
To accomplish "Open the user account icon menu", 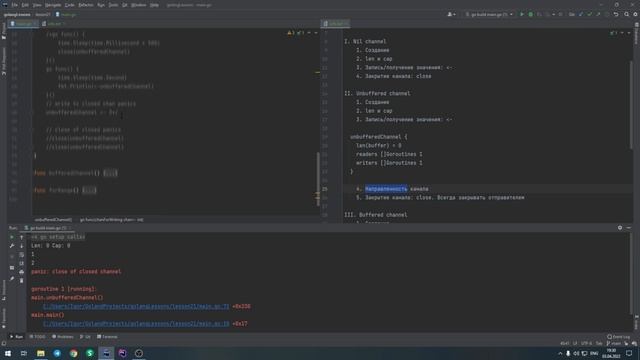I will (451, 14).
